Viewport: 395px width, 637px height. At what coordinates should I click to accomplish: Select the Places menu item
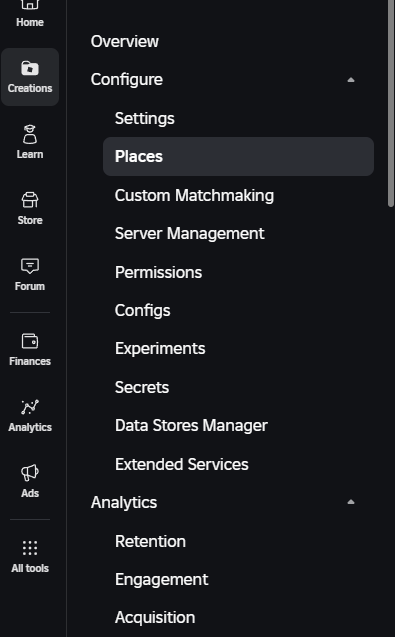tap(238, 156)
